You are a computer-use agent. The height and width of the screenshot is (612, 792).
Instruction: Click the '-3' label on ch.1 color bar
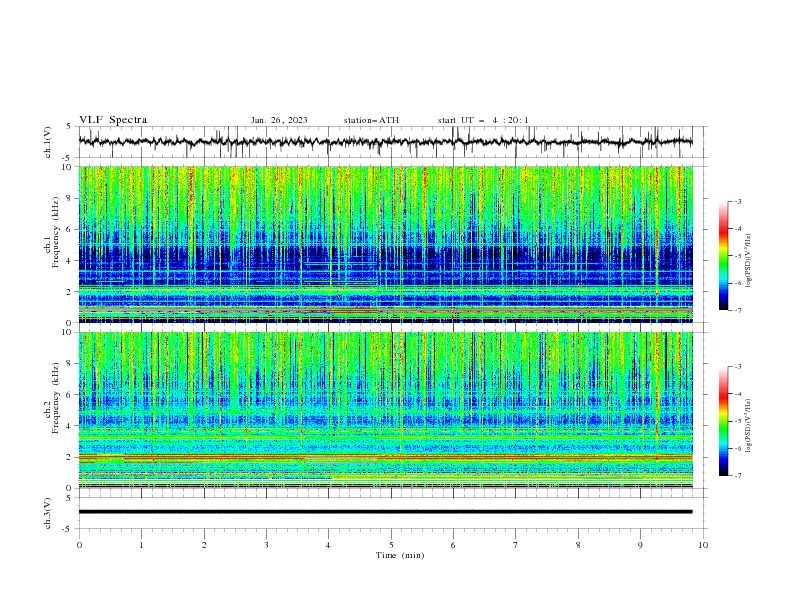click(x=737, y=201)
